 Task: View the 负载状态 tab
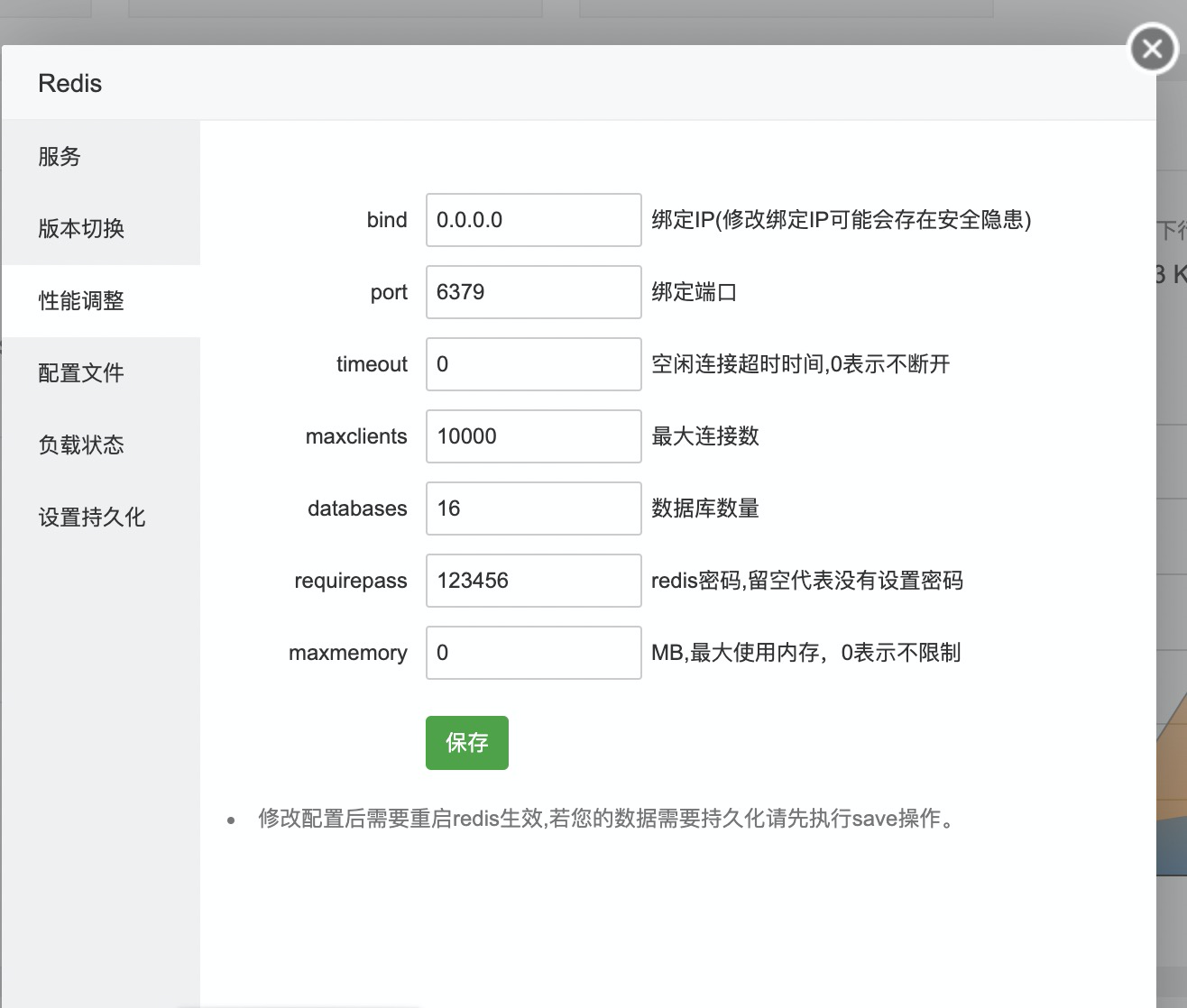tap(100, 445)
